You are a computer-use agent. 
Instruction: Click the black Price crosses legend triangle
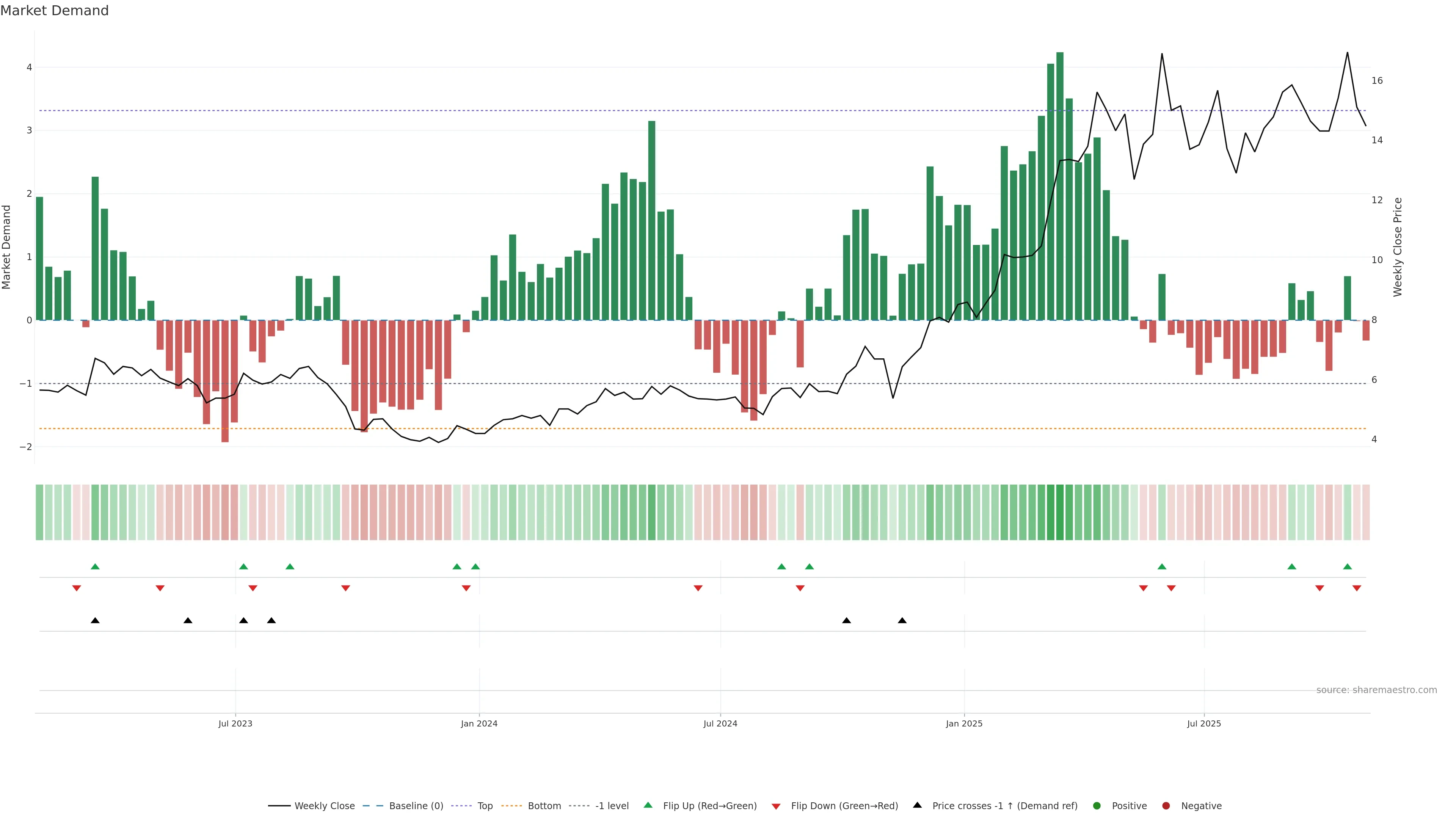[x=917, y=805]
